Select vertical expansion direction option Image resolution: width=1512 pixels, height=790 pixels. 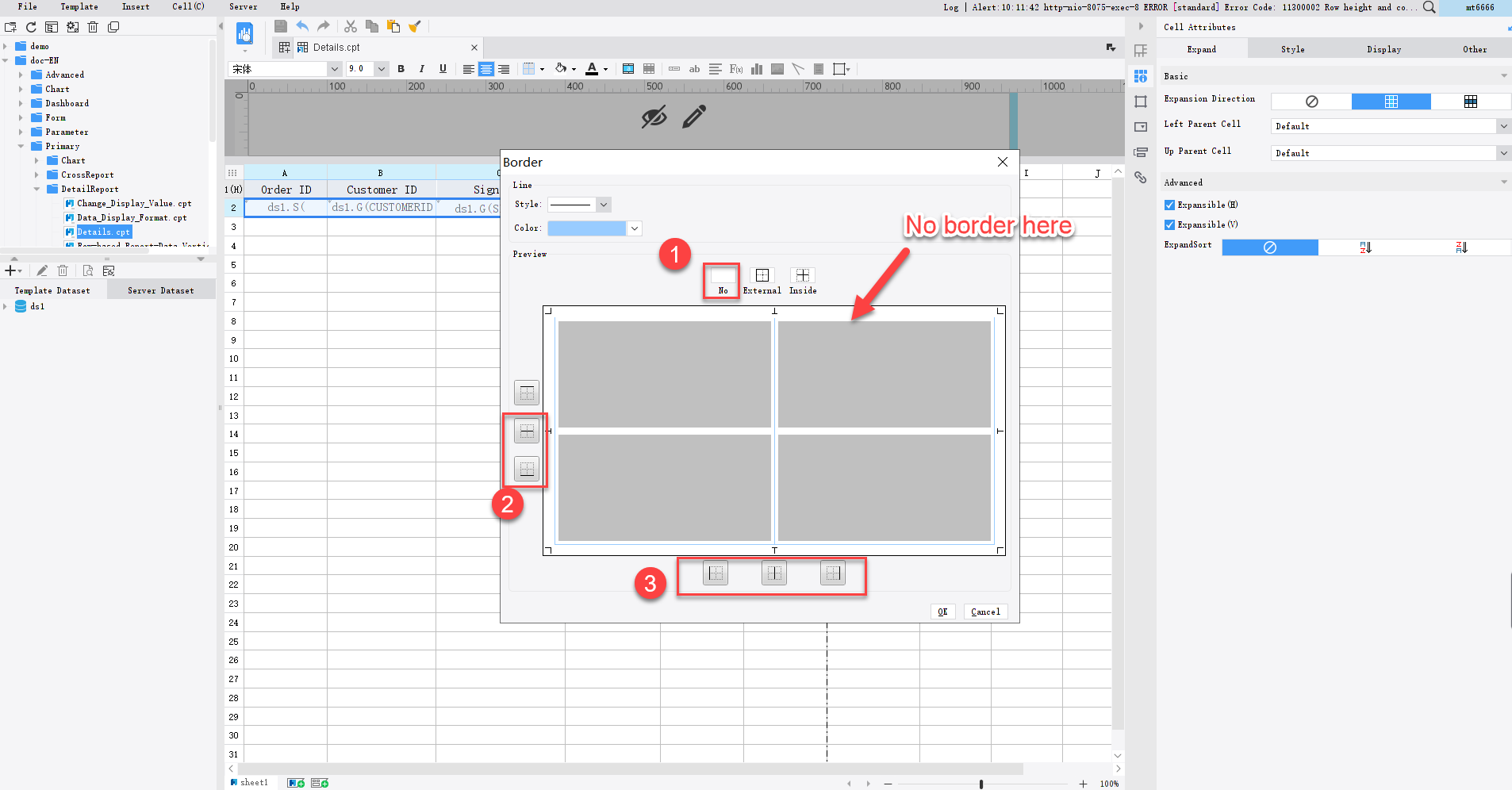coord(1391,102)
